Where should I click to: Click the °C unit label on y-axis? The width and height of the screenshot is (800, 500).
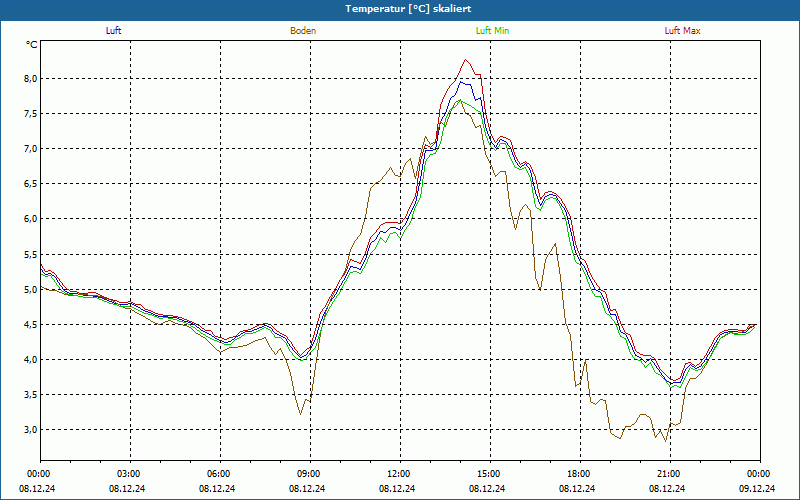pos(32,45)
